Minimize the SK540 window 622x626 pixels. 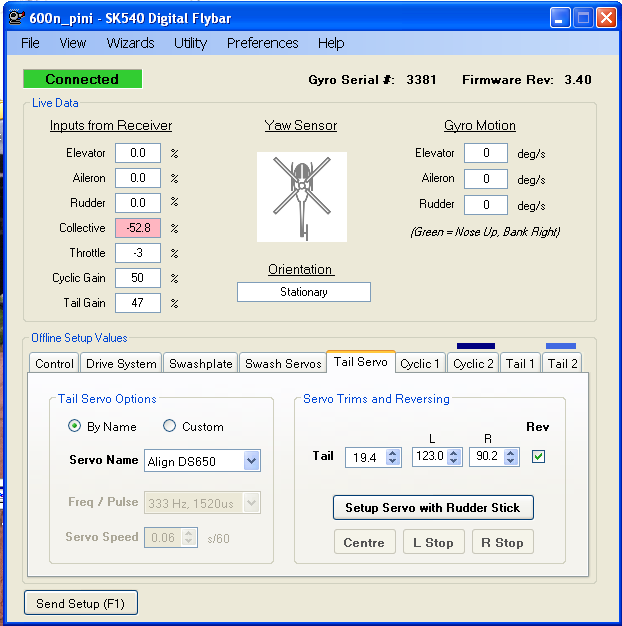tap(560, 18)
